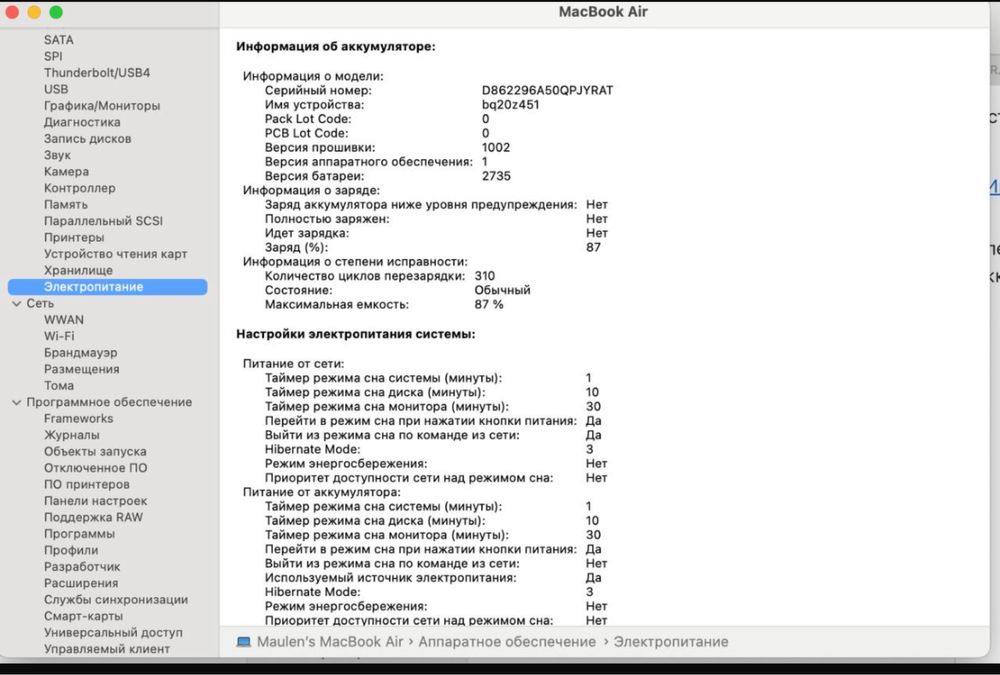Collapse the Программное обеспечение section chevron
The image size is (1000, 675).
tap(17, 403)
